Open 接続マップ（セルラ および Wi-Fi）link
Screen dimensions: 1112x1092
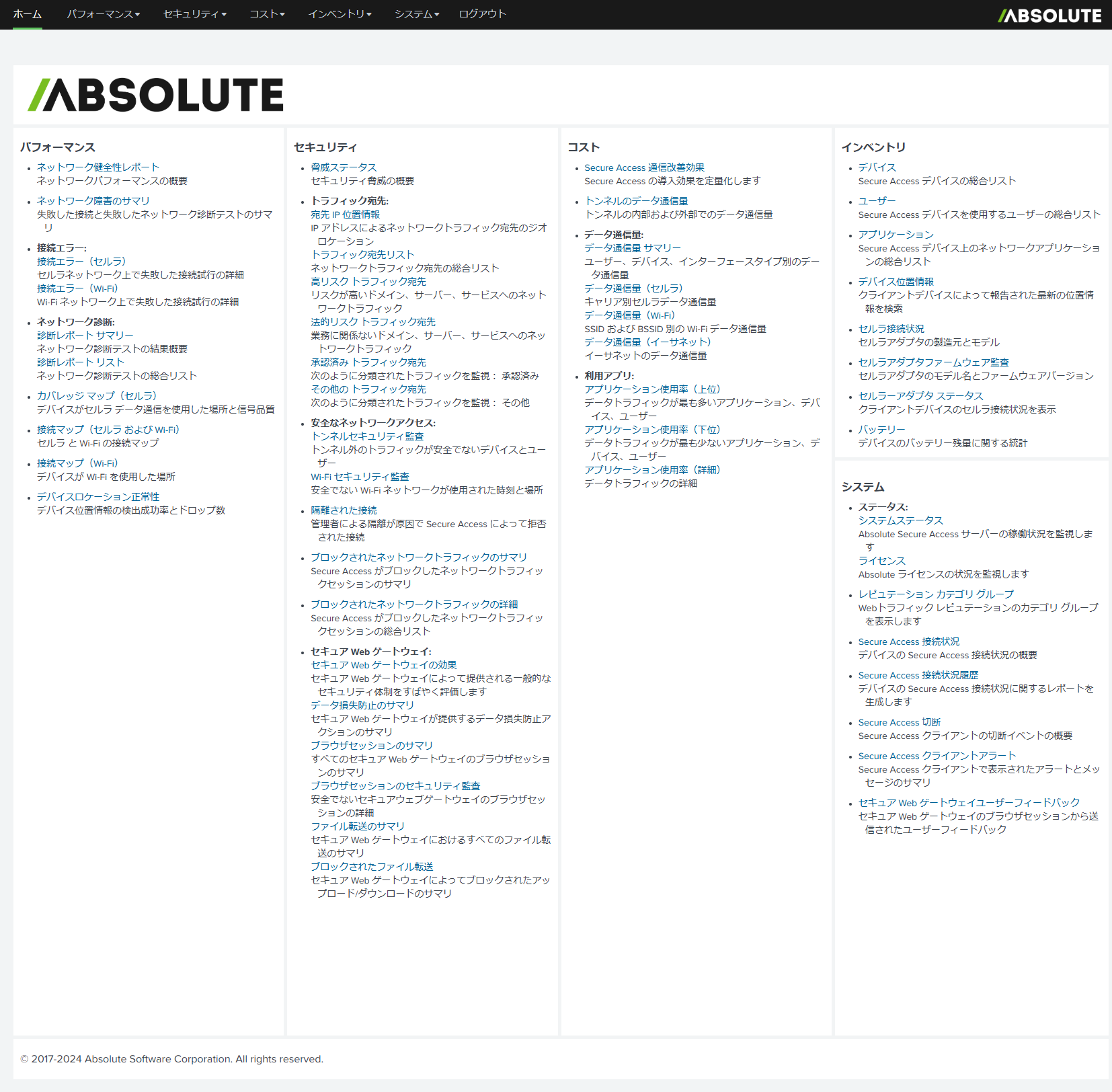click(x=108, y=430)
